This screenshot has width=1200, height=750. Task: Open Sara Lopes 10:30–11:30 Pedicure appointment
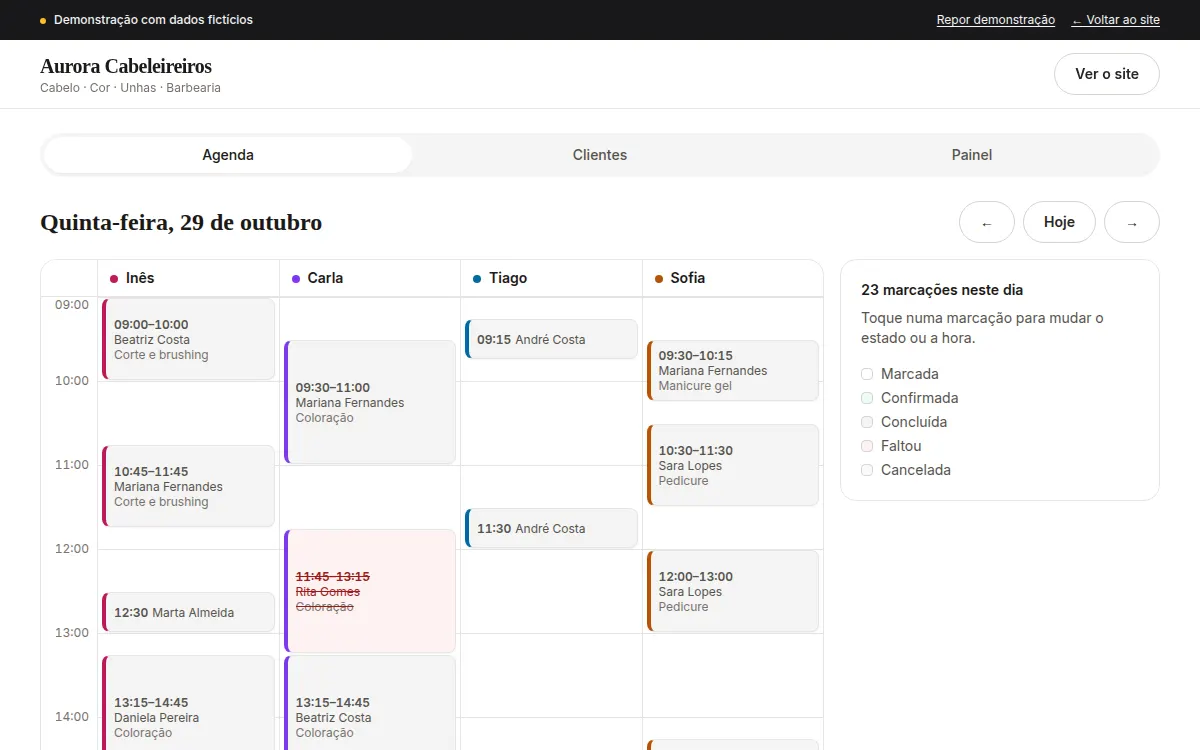click(733, 465)
